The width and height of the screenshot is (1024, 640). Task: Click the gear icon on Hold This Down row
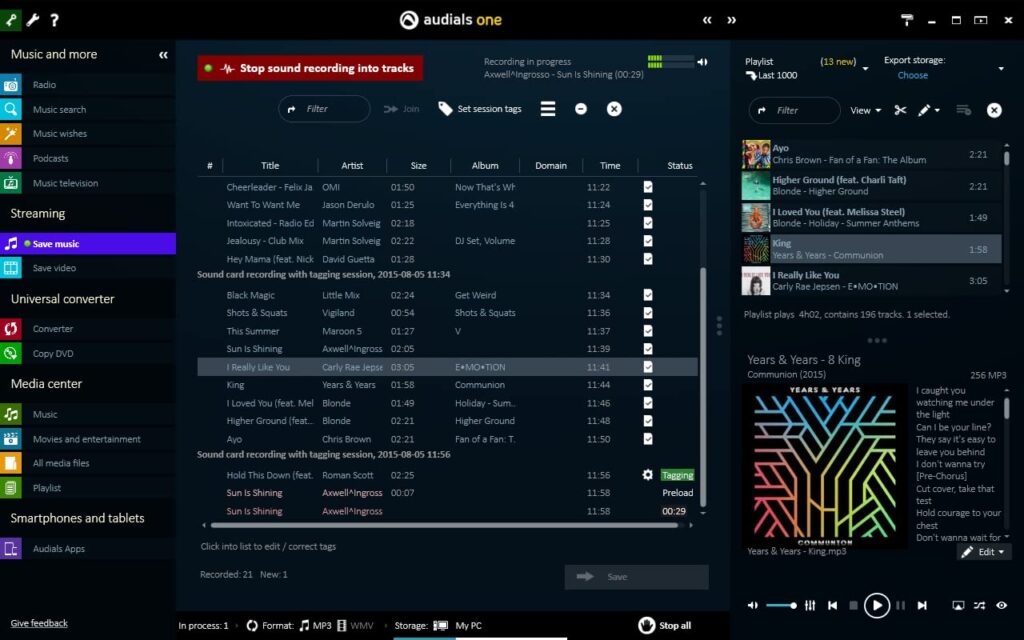[647, 475]
